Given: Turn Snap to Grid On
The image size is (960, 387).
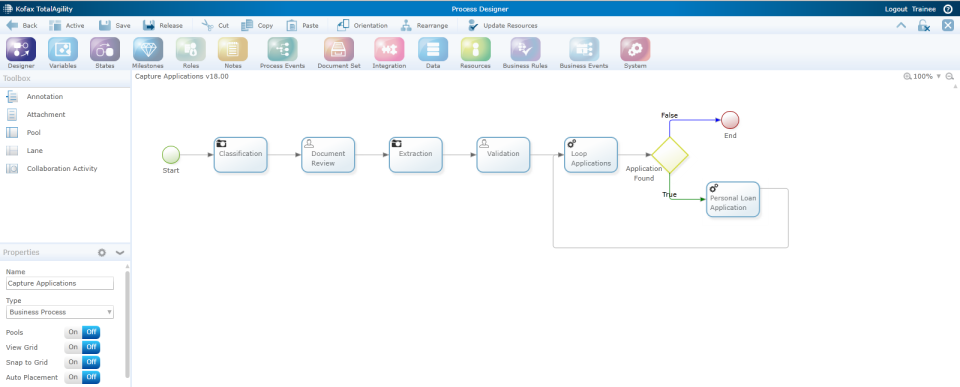Looking at the screenshot, I should (x=73, y=363).
